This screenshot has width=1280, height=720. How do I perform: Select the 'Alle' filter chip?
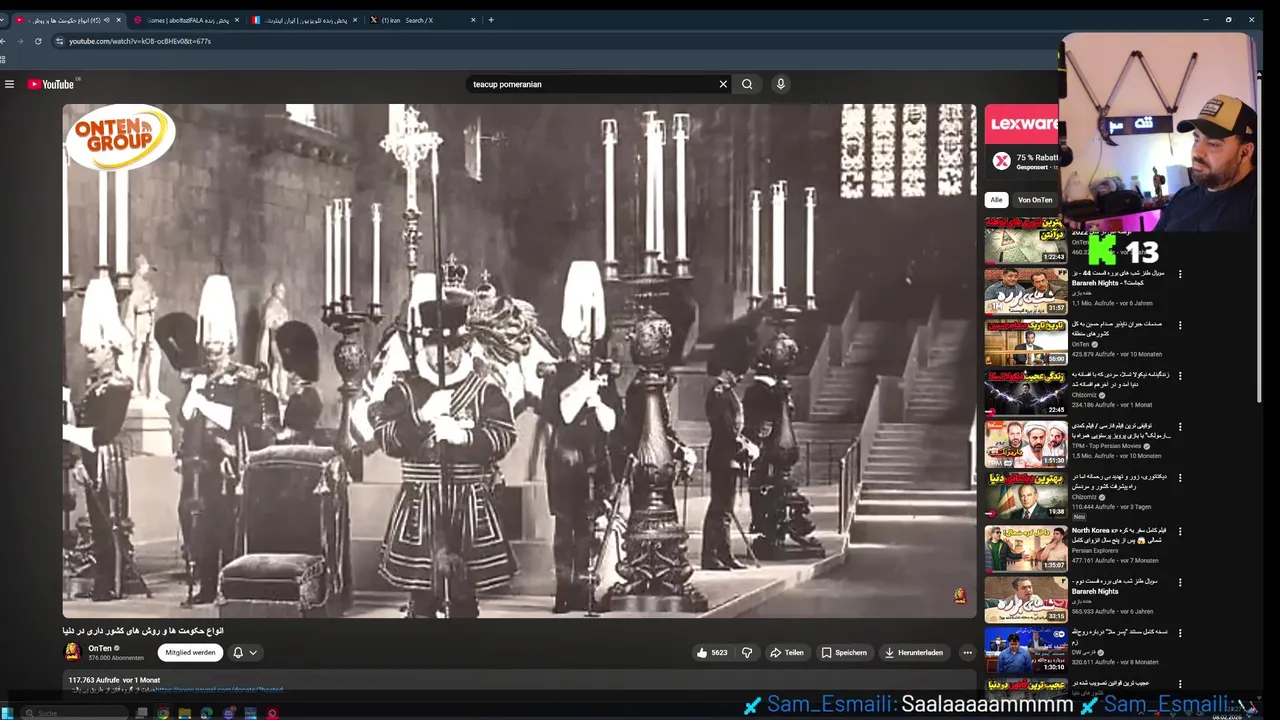coord(996,200)
